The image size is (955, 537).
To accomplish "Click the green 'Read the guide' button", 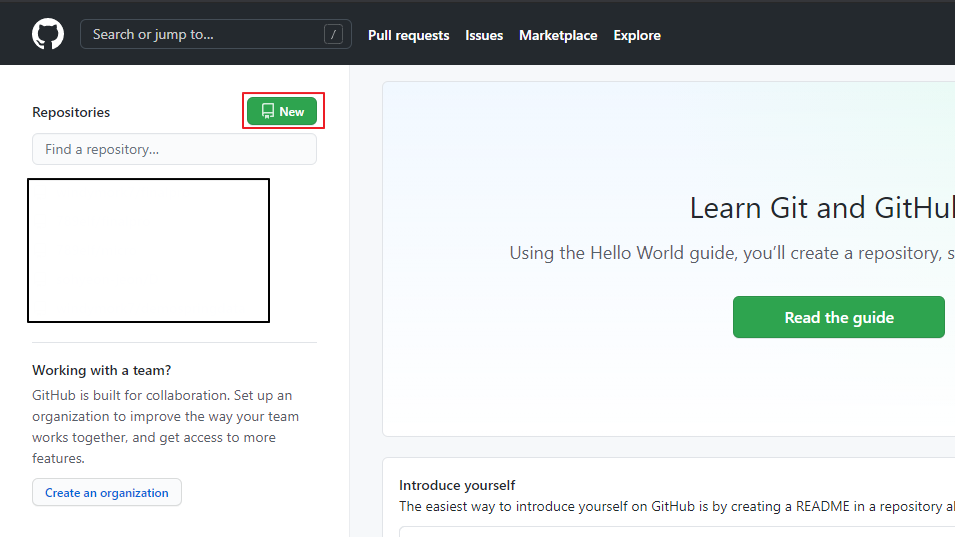I will 839,317.
